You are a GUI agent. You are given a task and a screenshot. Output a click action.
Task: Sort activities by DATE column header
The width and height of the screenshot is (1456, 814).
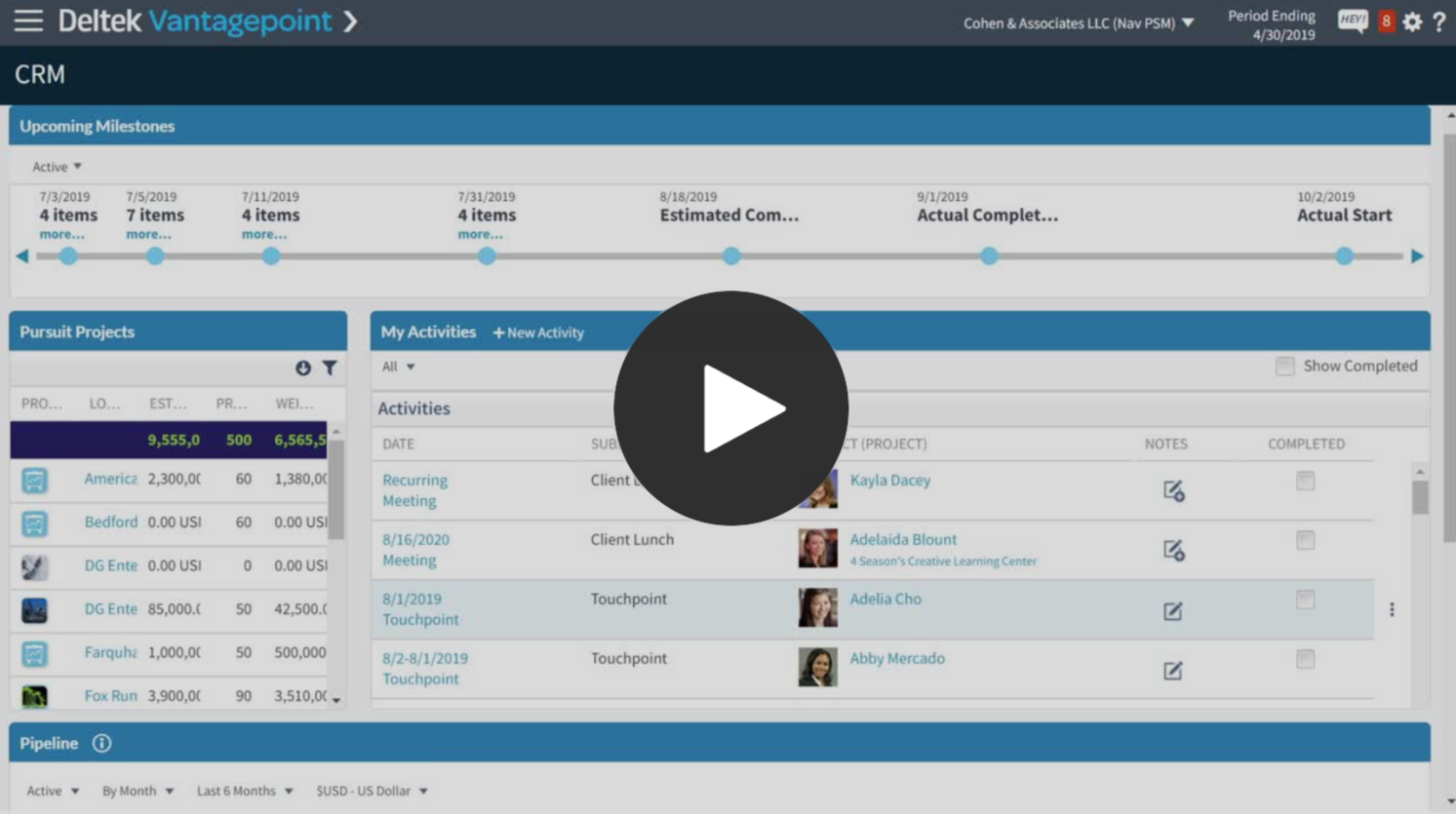[x=398, y=444]
